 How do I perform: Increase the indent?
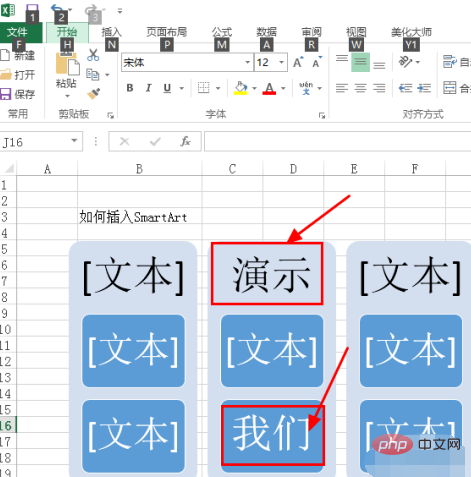[424, 88]
